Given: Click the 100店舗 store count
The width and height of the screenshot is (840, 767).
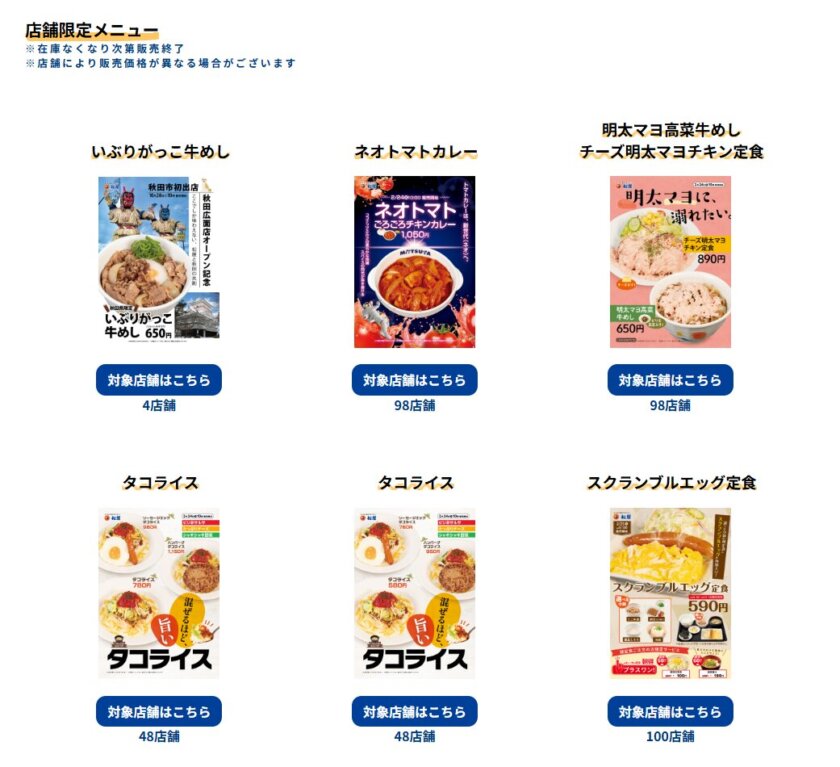Looking at the screenshot, I should click(x=670, y=736).
